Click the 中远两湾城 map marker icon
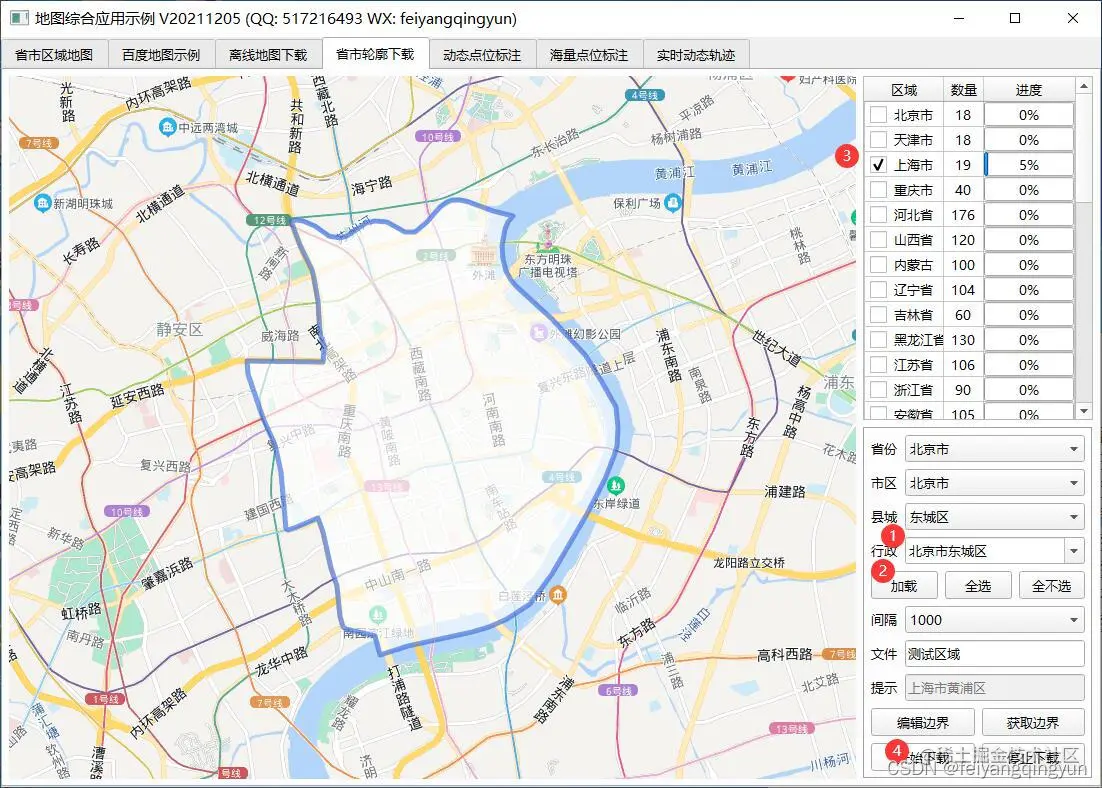This screenshot has height=788, width=1102. click(x=167, y=127)
